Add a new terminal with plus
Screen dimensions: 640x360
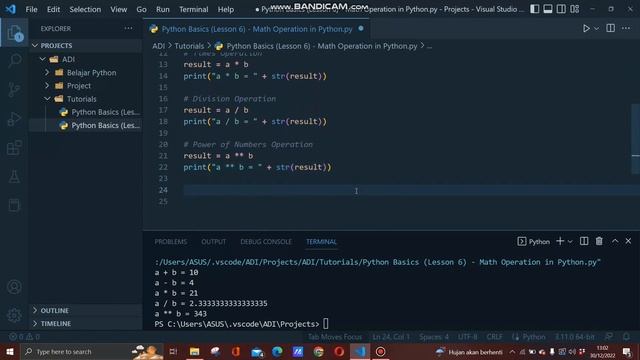click(560, 241)
